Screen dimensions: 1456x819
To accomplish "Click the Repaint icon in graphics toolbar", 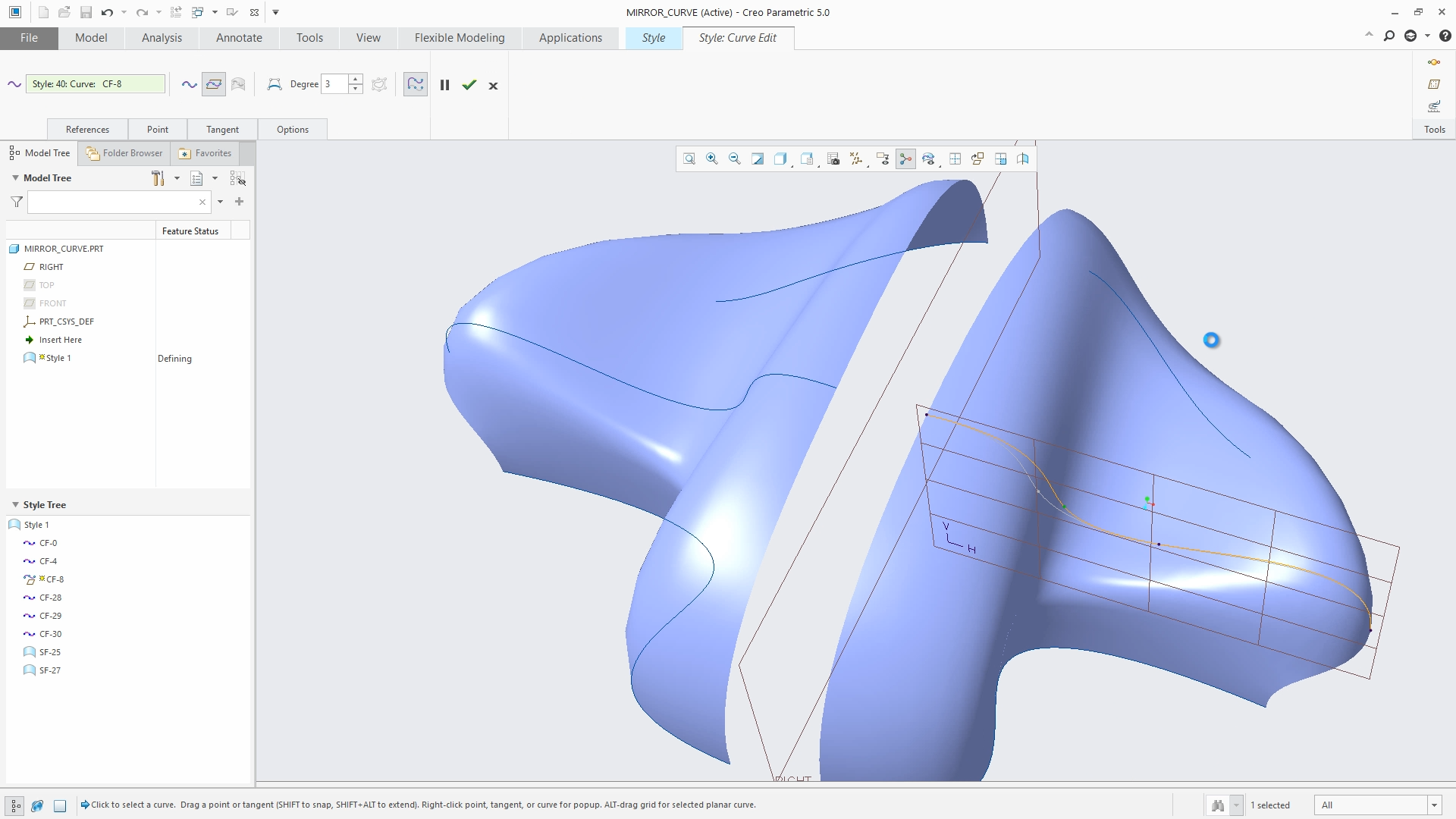I will [x=758, y=158].
